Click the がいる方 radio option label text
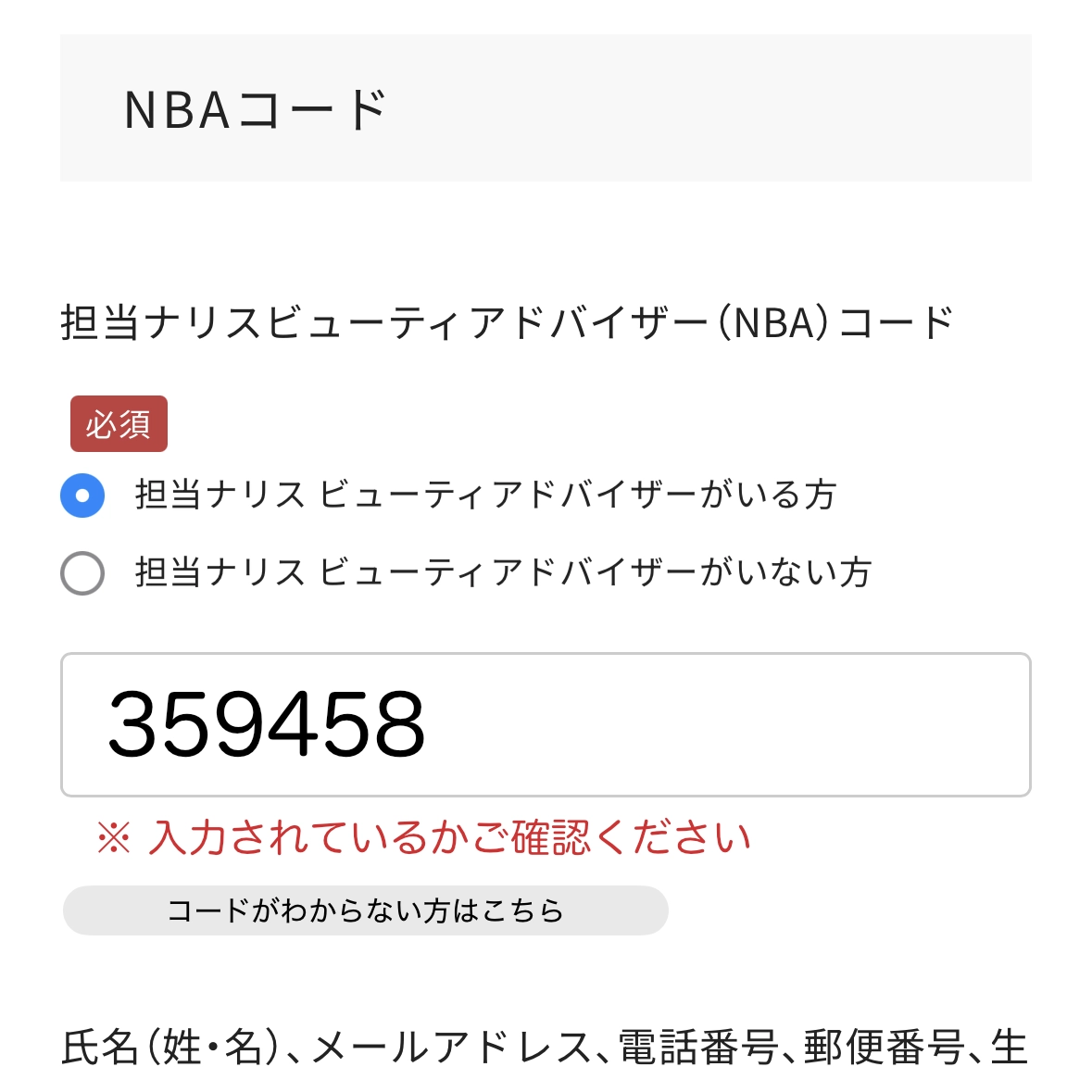Screen dimensions: 1092x1092 pyautogui.click(x=485, y=496)
